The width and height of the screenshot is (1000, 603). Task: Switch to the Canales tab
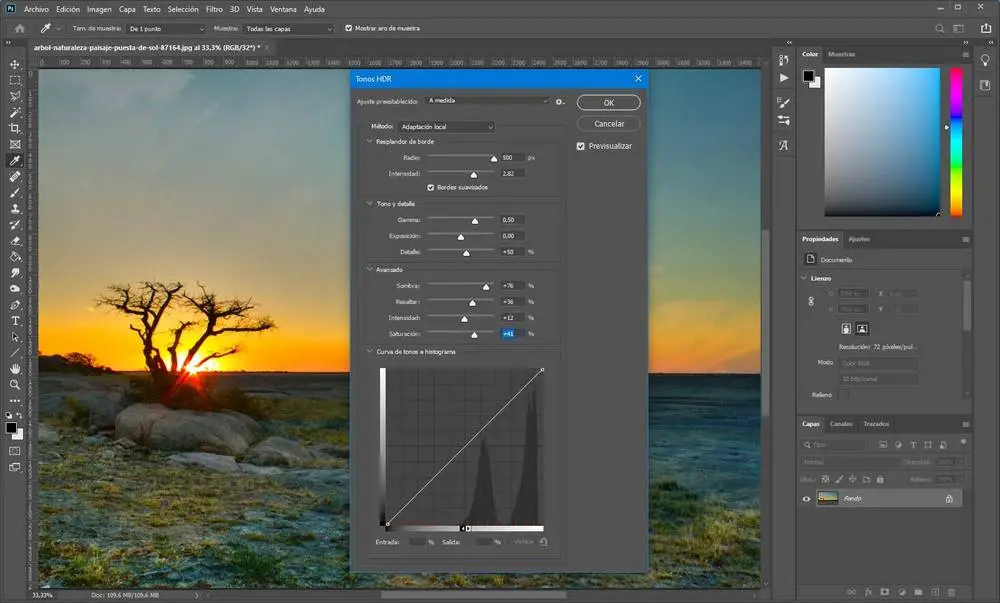pos(843,424)
